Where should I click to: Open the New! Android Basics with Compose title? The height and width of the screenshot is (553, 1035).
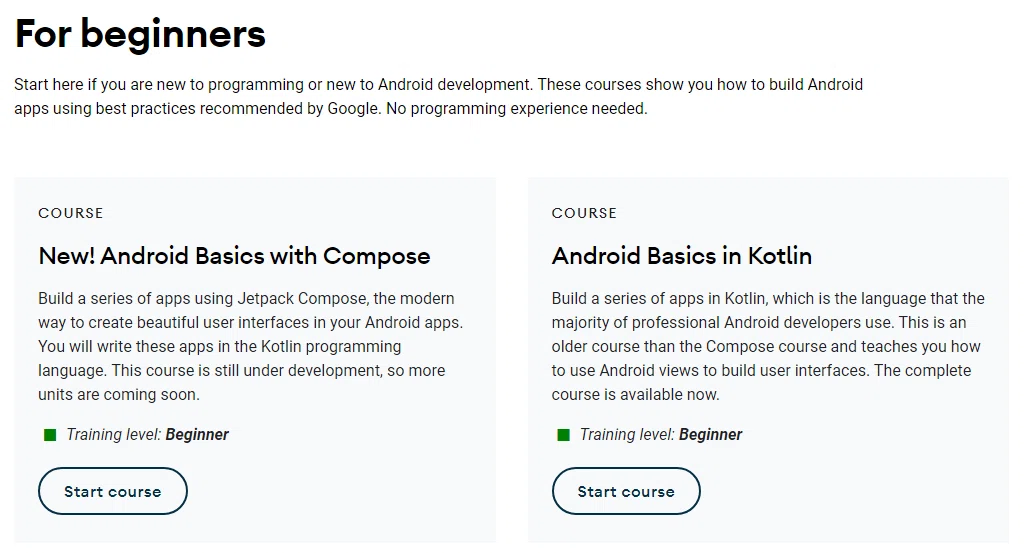tap(234, 256)
